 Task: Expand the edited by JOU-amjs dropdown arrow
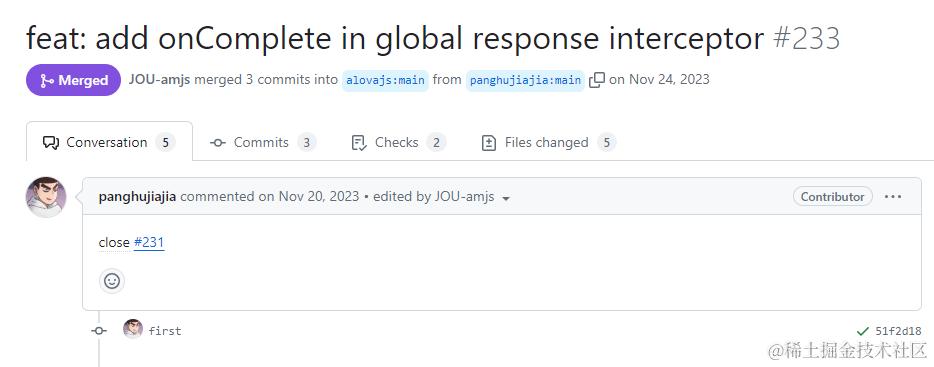[506, 198]
